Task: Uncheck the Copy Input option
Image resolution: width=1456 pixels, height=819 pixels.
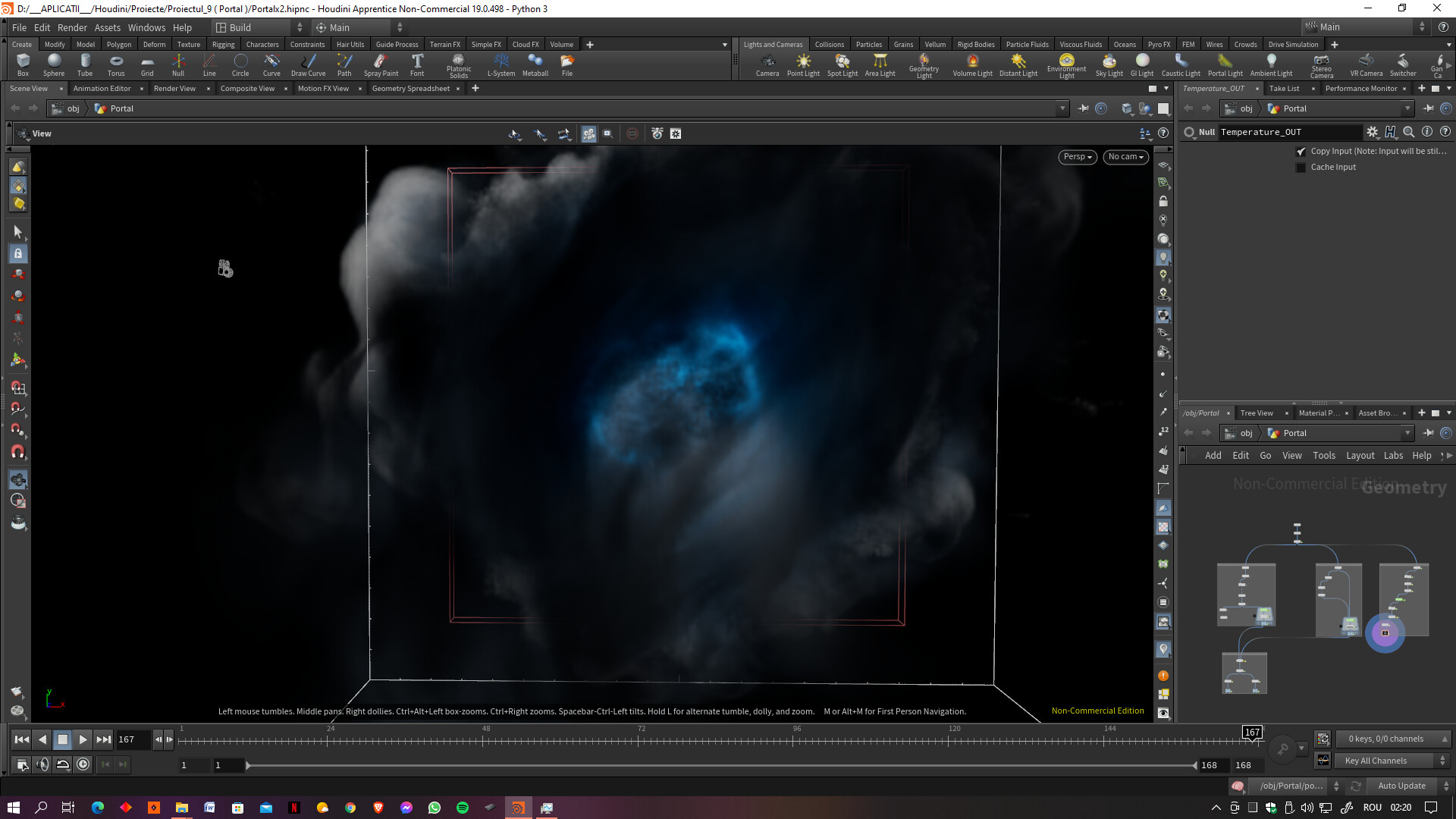Action: 1303,151
